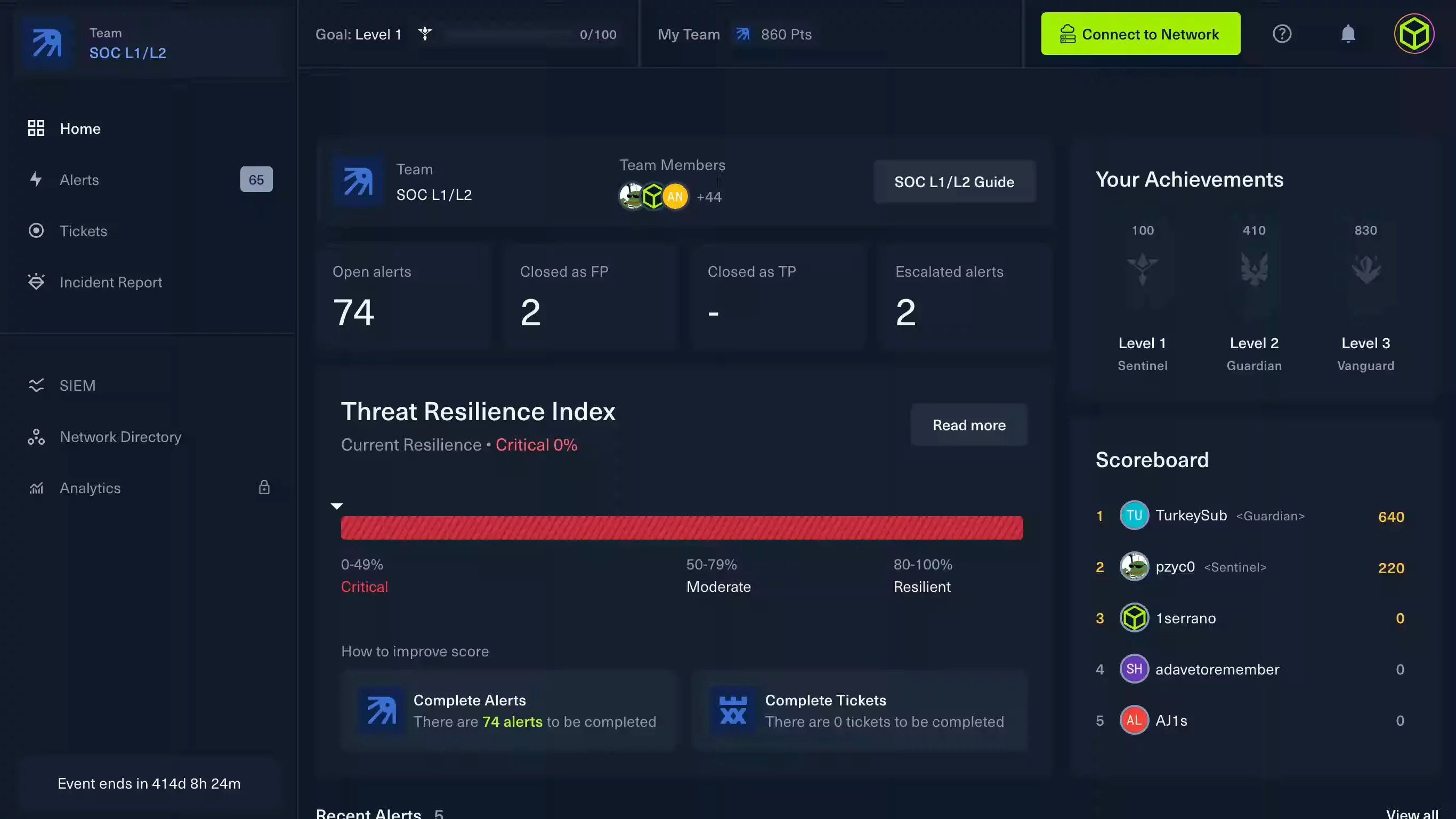Viewport: 1456px width, 819px height.
Task: Click the Analytics lock icon
Action: [264, 487]
